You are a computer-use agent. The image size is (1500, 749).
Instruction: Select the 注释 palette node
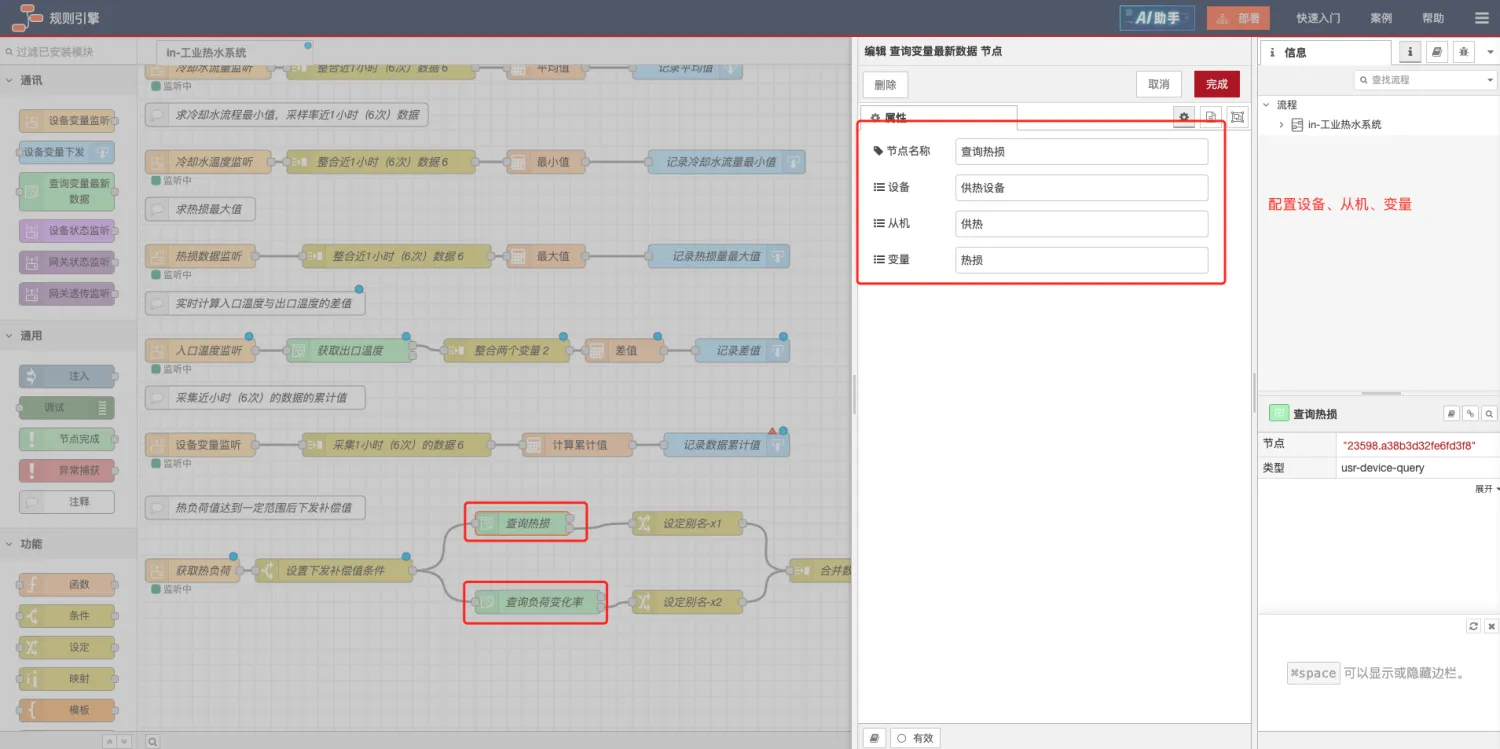[67, 502]
